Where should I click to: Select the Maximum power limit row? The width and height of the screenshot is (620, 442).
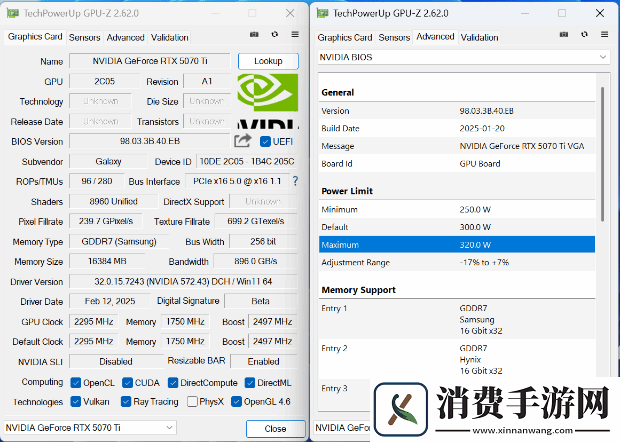(456, 243)
